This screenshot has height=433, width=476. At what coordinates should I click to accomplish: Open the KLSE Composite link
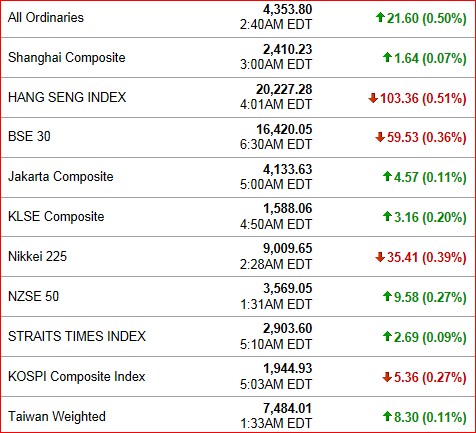[x=56, y=217]
